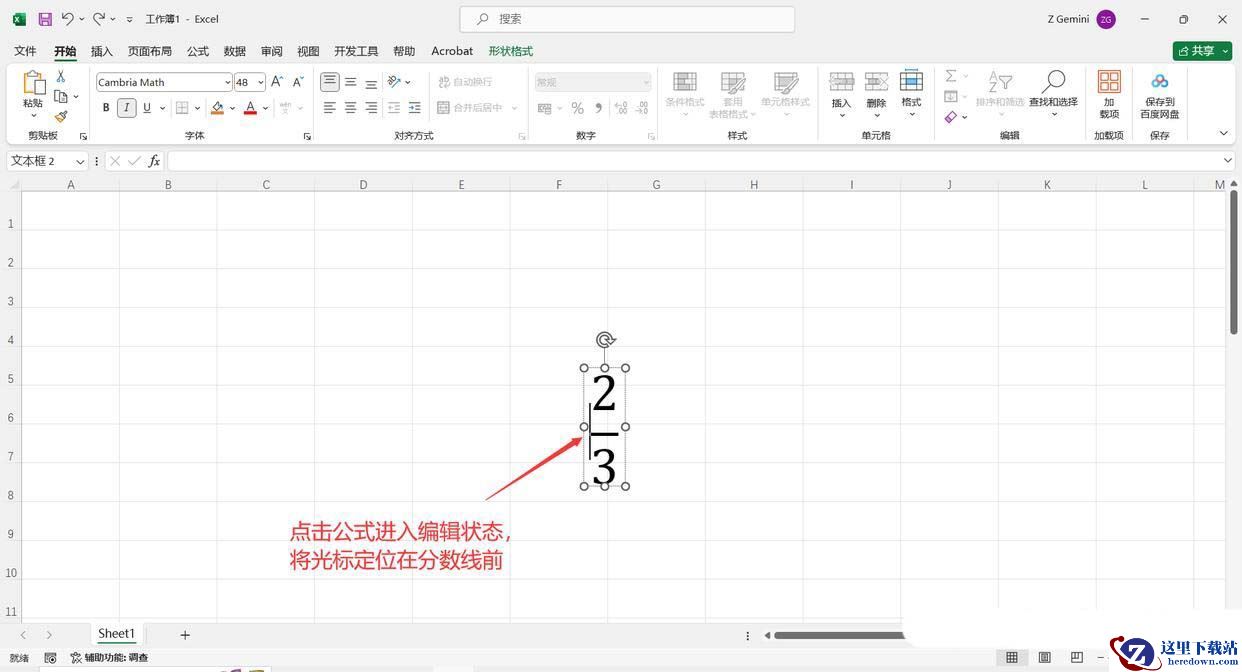Viewport: 1242px width, 672px height.
Task: Open the font size 48 dropdown
Action: click(x=261, y=82)
